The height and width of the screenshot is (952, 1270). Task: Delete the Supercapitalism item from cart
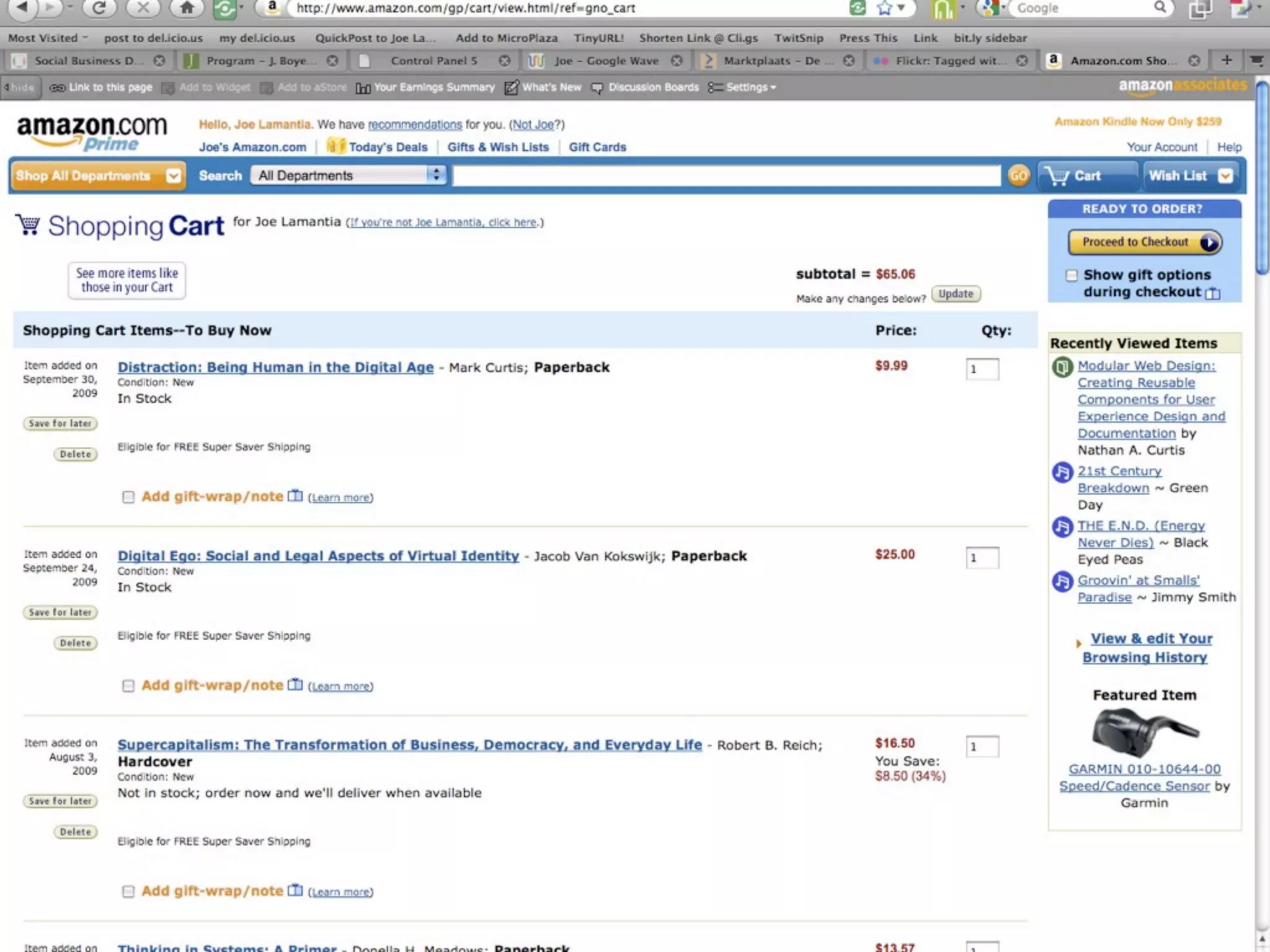[x=75, y=832]
